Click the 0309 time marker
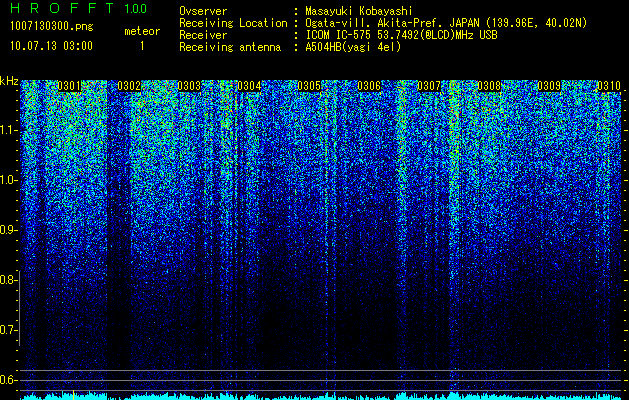This screenshot has width=629, height=400. pyautogui.click(x=549, y=86)
